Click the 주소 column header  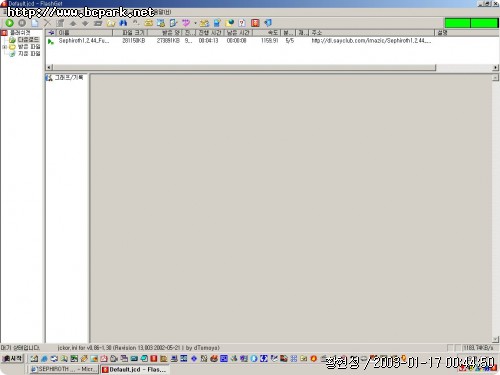(372, 33)
